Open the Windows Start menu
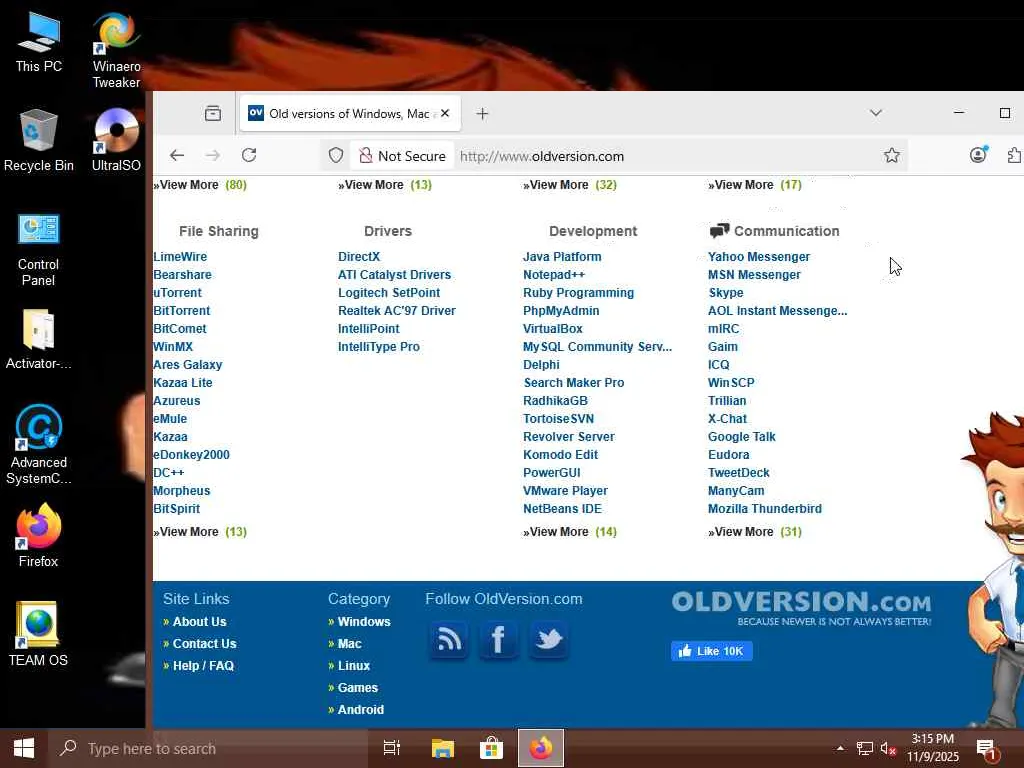 tap(24, 748)
